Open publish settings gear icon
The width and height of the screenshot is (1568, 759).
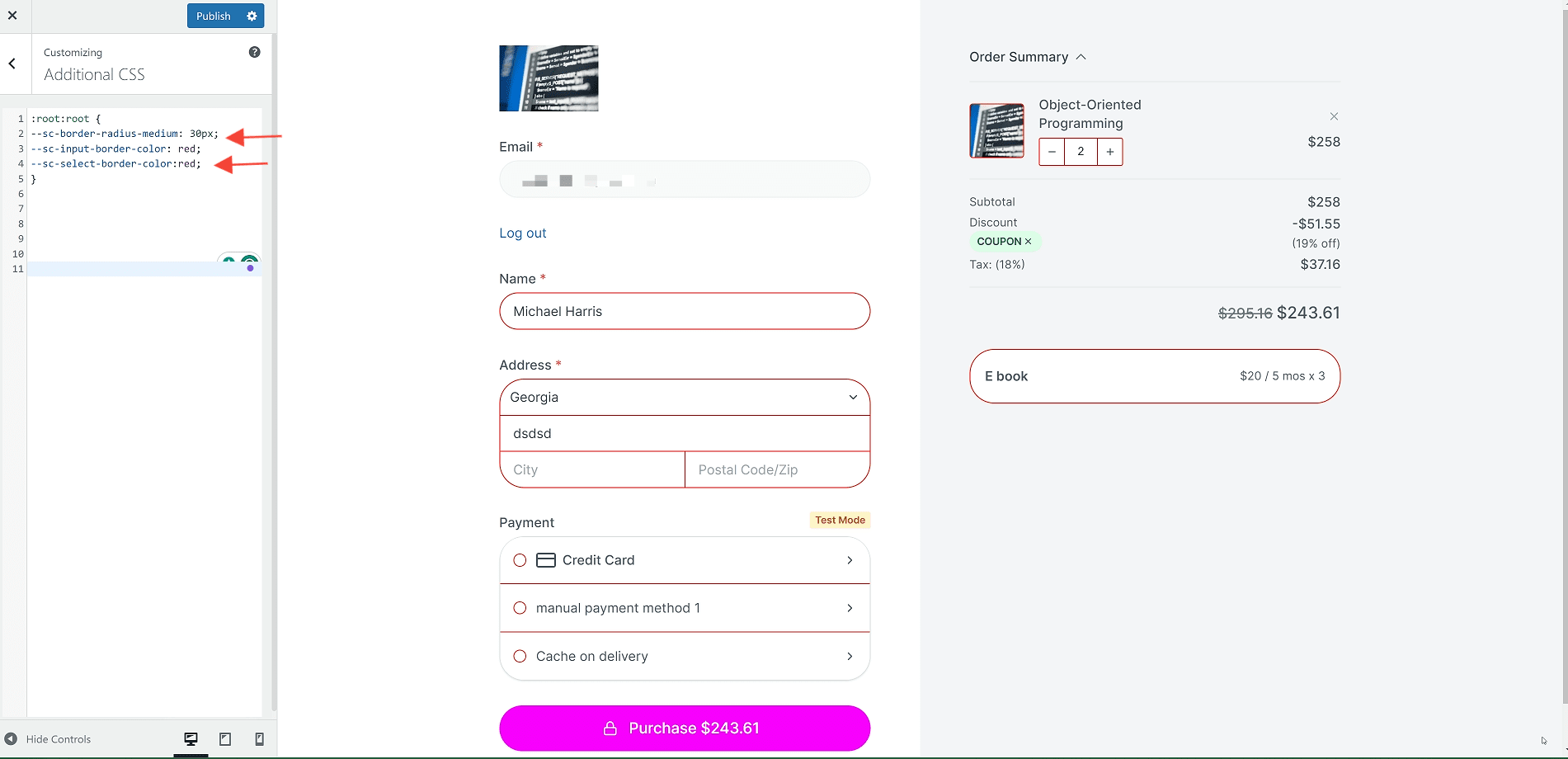click(252, 16)
